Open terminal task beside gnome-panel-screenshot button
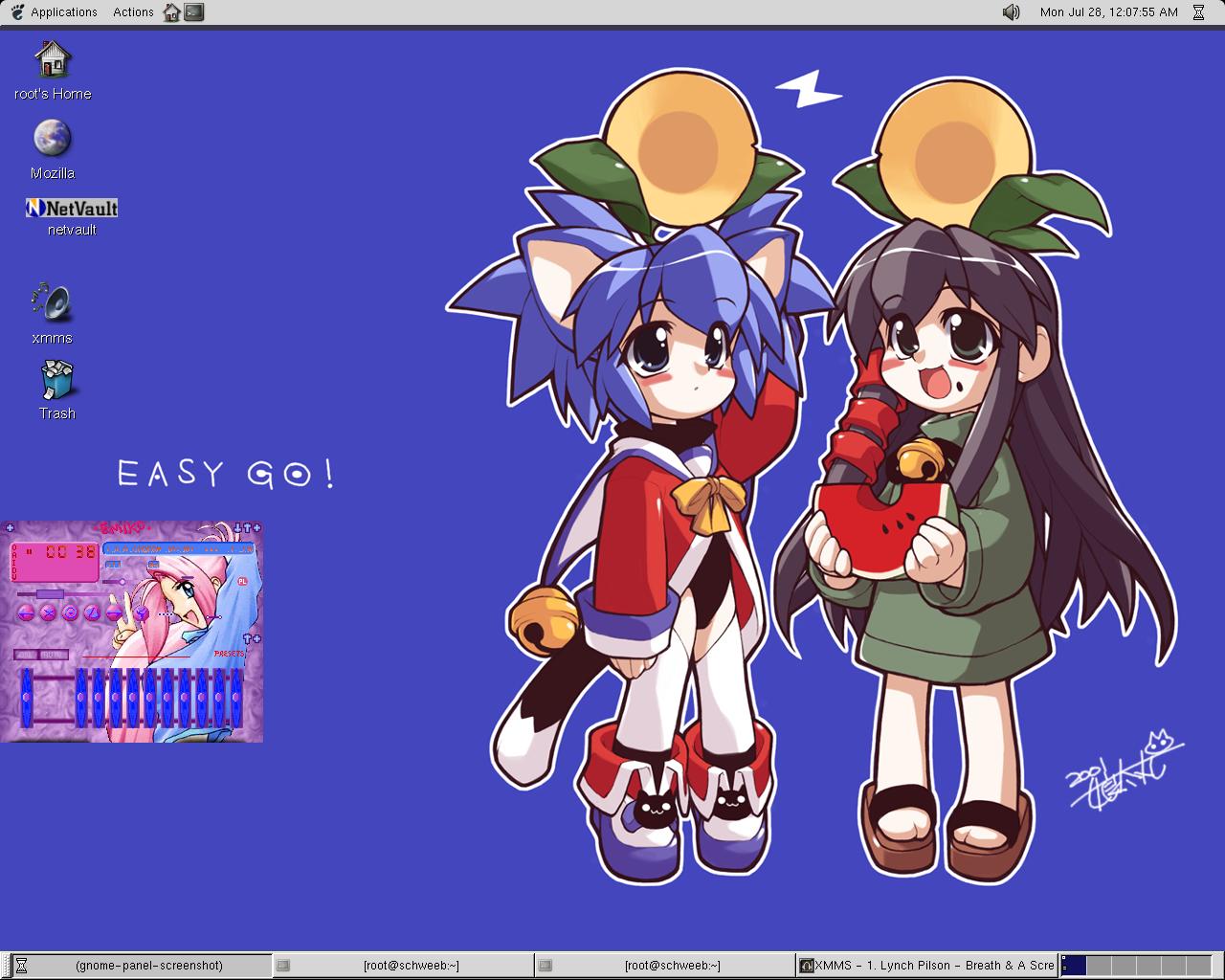1225x980 pixels. point(403,966)
